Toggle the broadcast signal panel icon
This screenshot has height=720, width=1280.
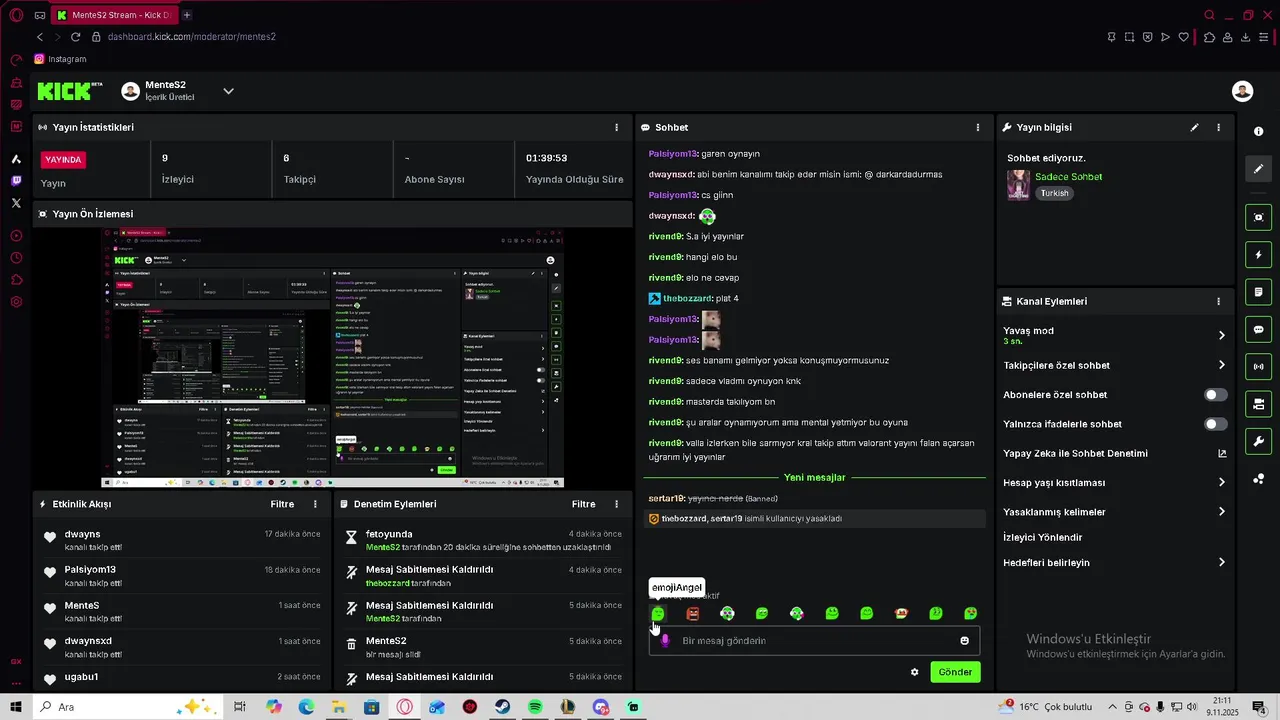point(1258,367)
